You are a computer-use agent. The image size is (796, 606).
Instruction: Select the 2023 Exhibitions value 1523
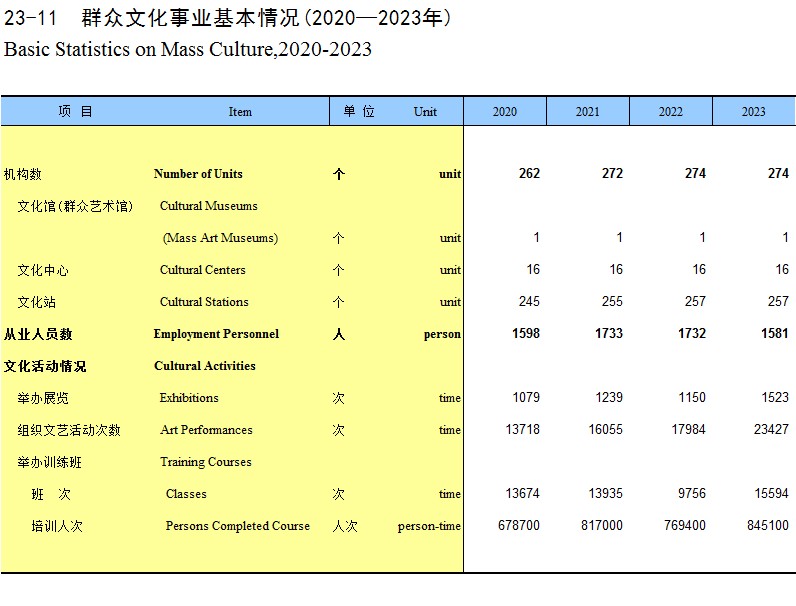773,398
